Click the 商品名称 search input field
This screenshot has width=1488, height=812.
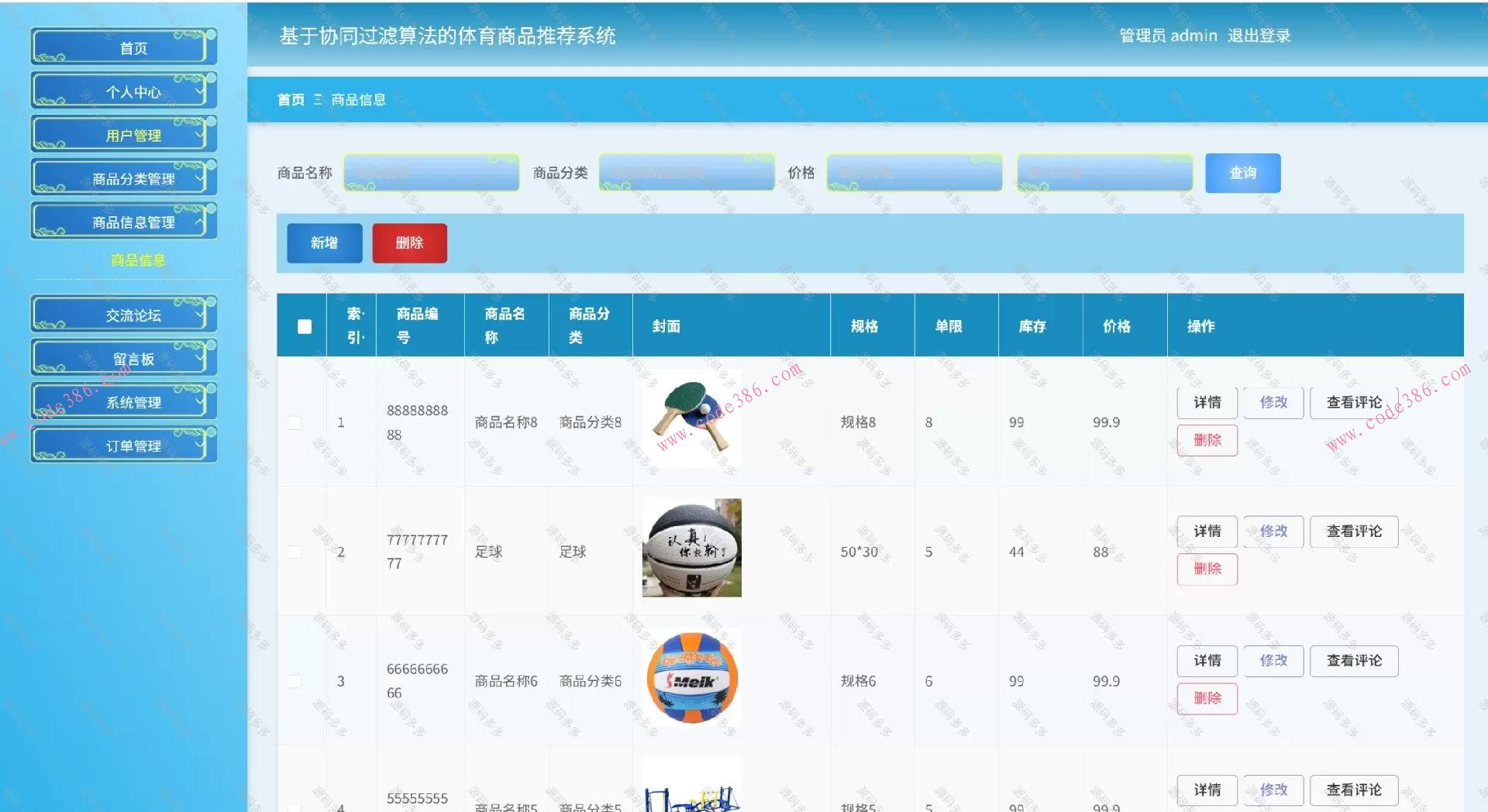pos(431,173)
